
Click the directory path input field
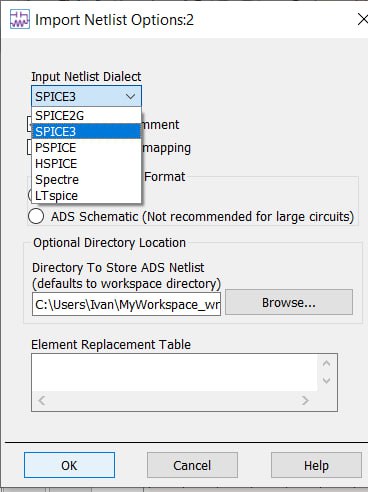pyautogui.click(x=126, y=304)
